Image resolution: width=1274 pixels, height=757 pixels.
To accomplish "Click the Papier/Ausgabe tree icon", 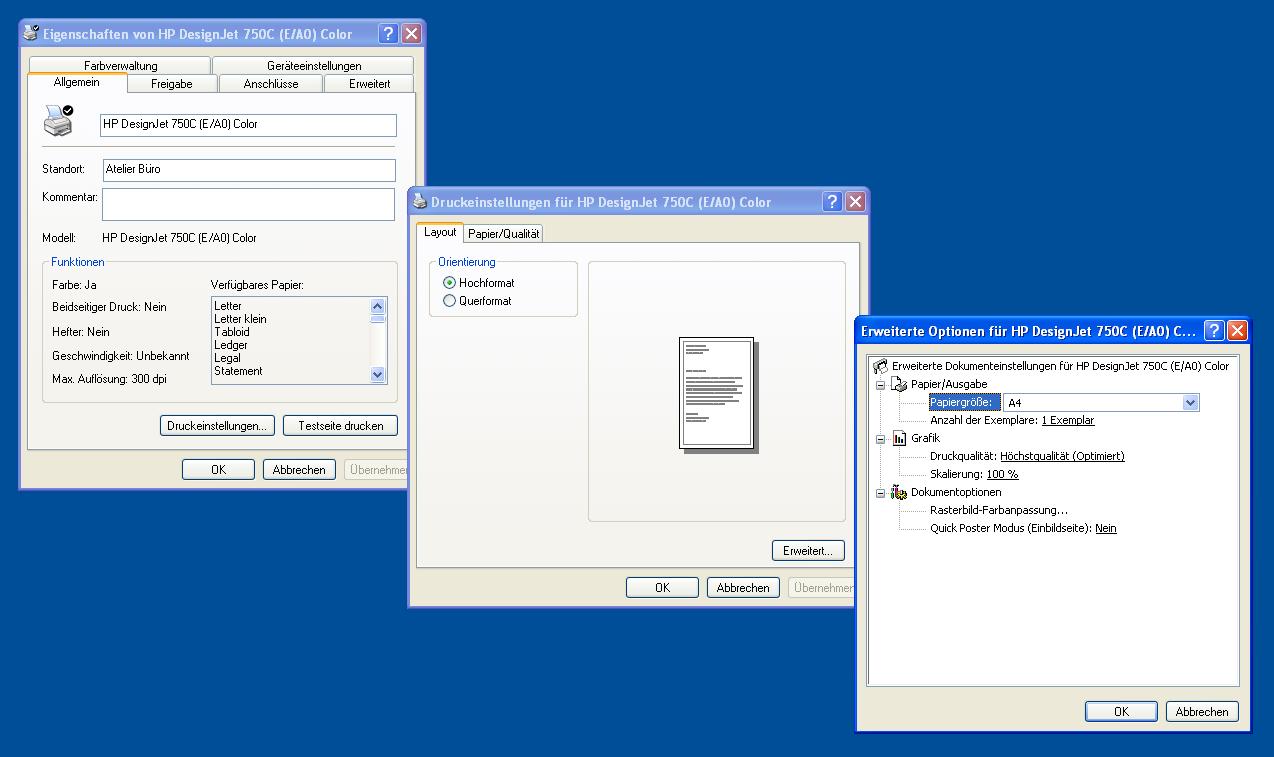I will tap(900, 384).
